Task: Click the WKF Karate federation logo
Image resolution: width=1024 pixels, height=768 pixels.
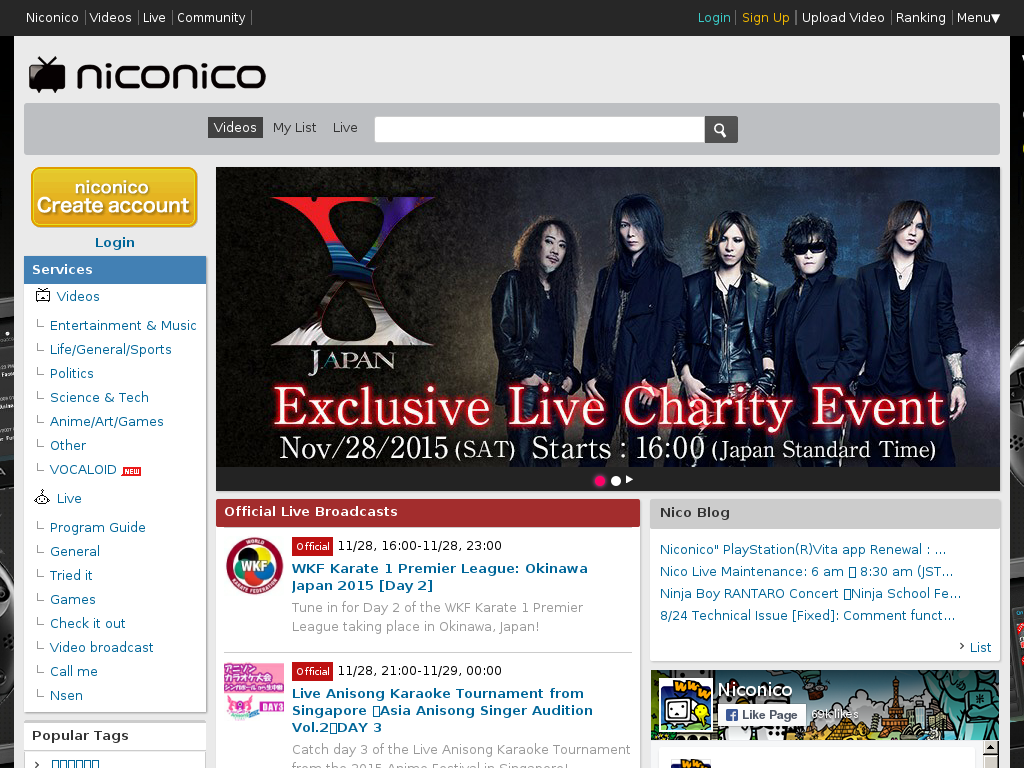Action: point(254,566)
